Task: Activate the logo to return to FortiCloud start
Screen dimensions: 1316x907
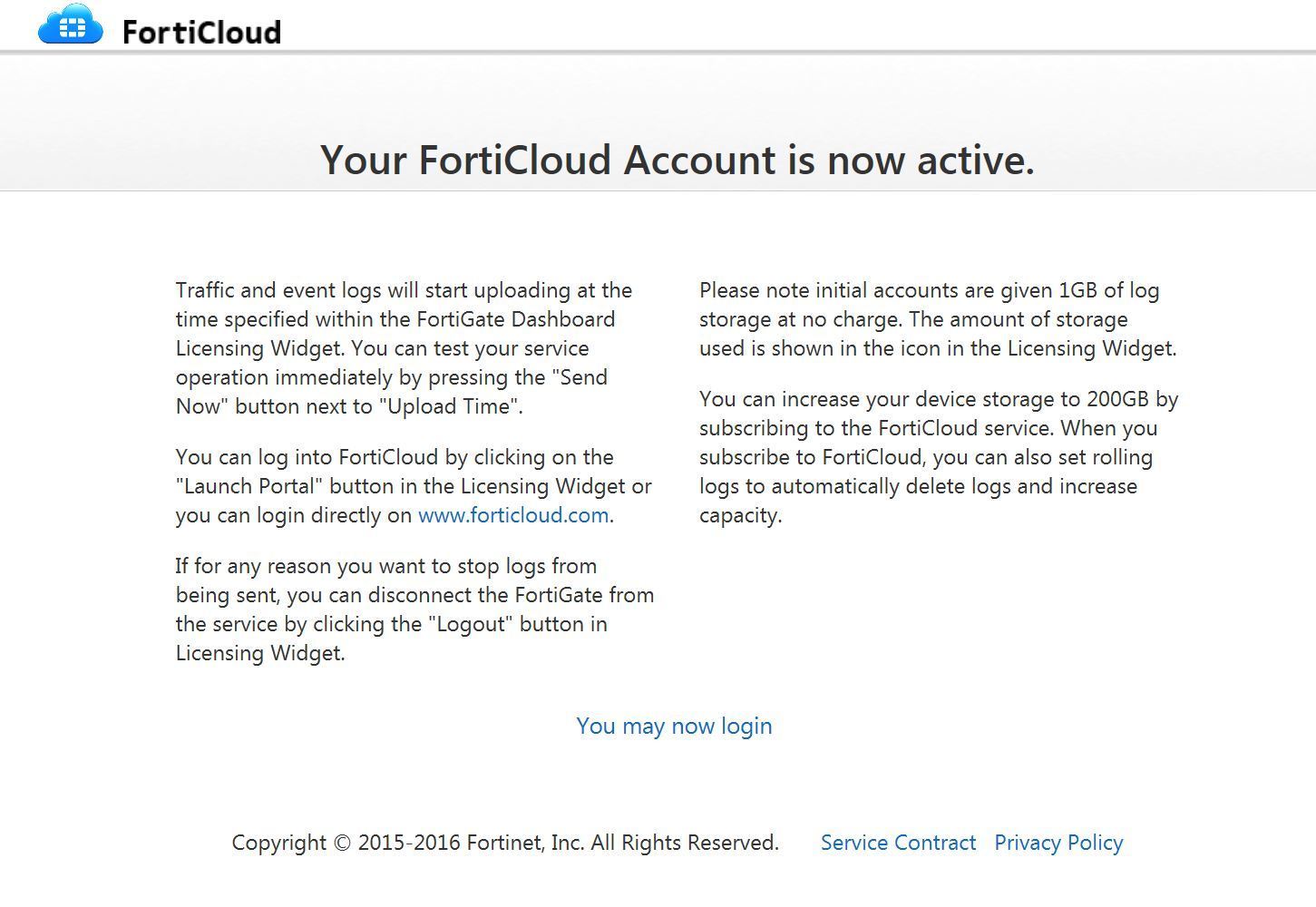Action: [x=71, y=24]
